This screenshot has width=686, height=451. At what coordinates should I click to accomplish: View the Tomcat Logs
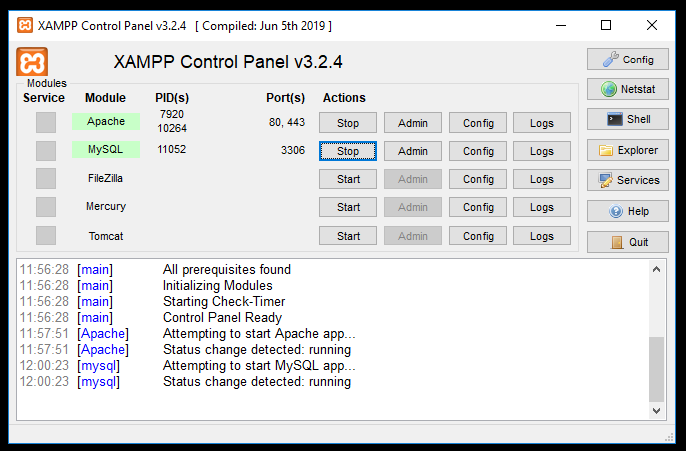pyautogui.click(x=542, y=236)
